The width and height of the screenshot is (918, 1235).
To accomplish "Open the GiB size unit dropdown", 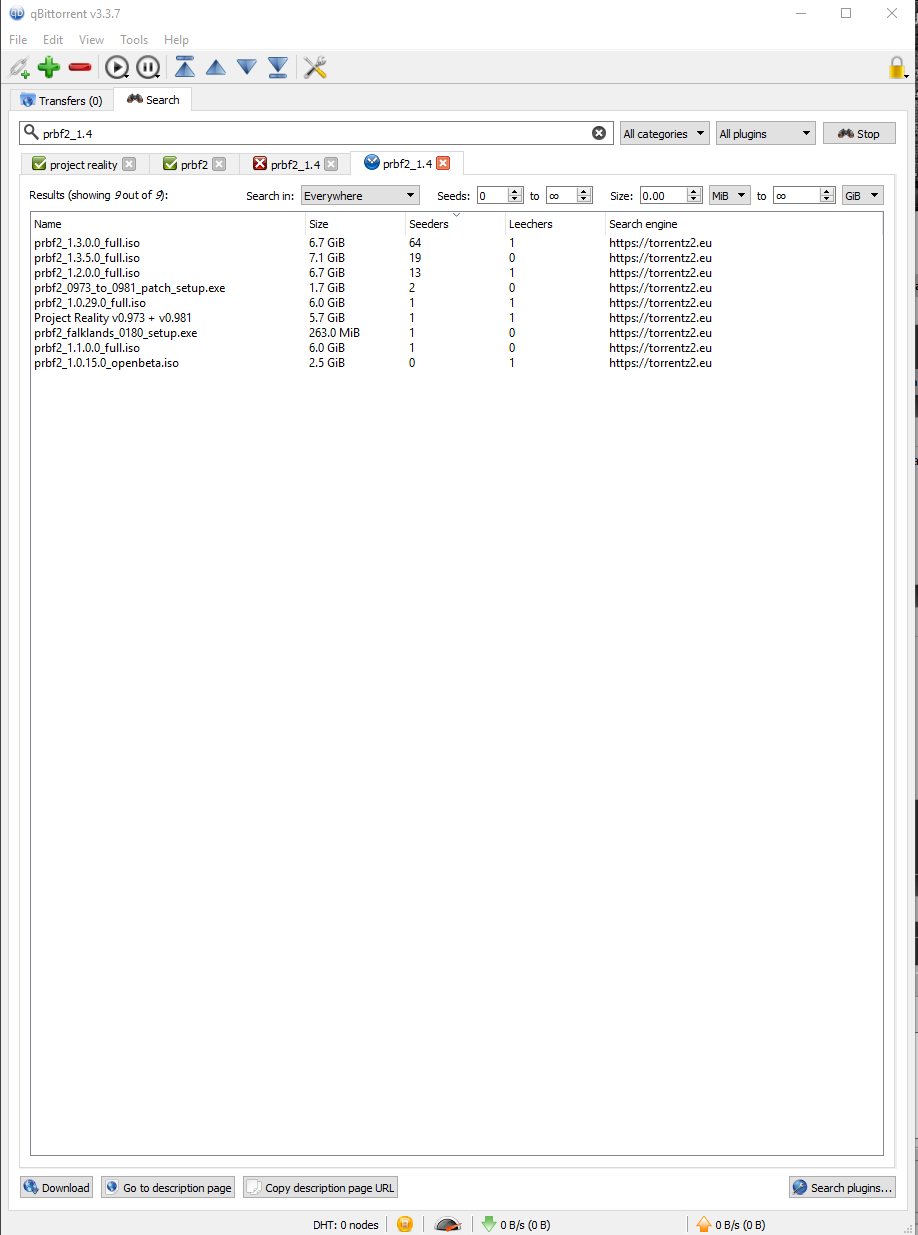I will pyautogui.click(x=863, y=196).
